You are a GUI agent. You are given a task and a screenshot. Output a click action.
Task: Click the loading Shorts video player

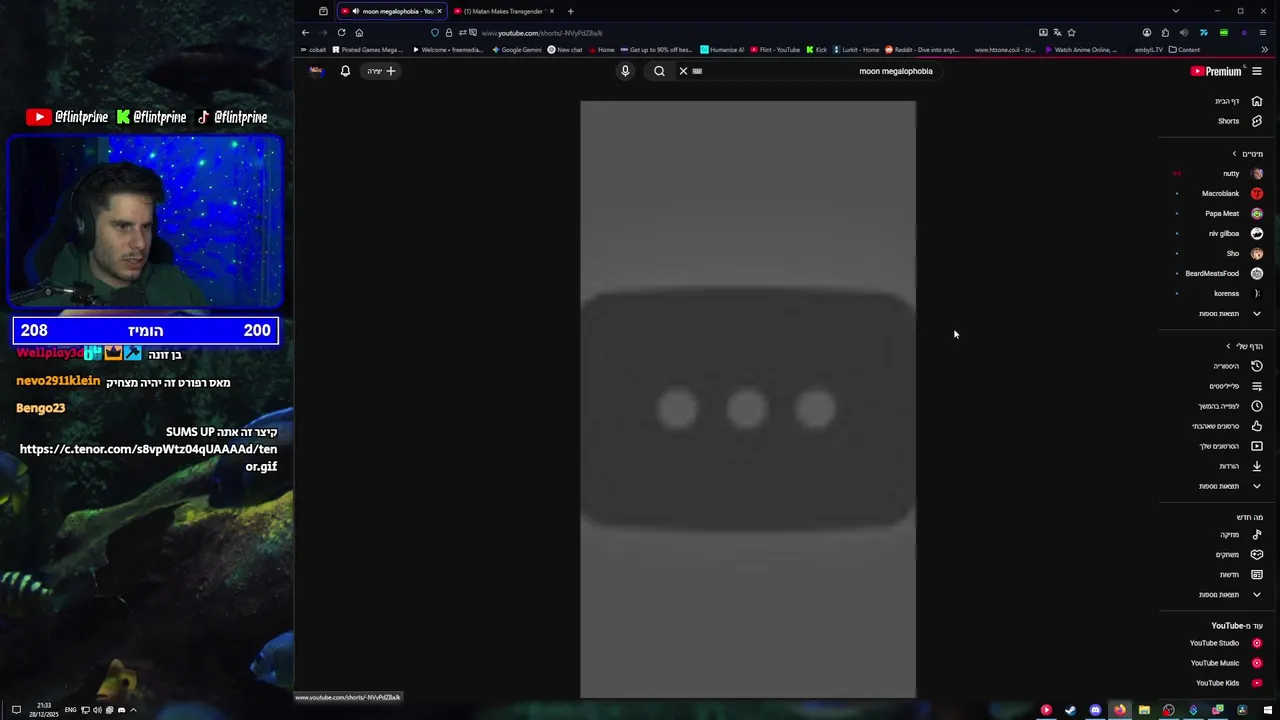coord(748,399)
